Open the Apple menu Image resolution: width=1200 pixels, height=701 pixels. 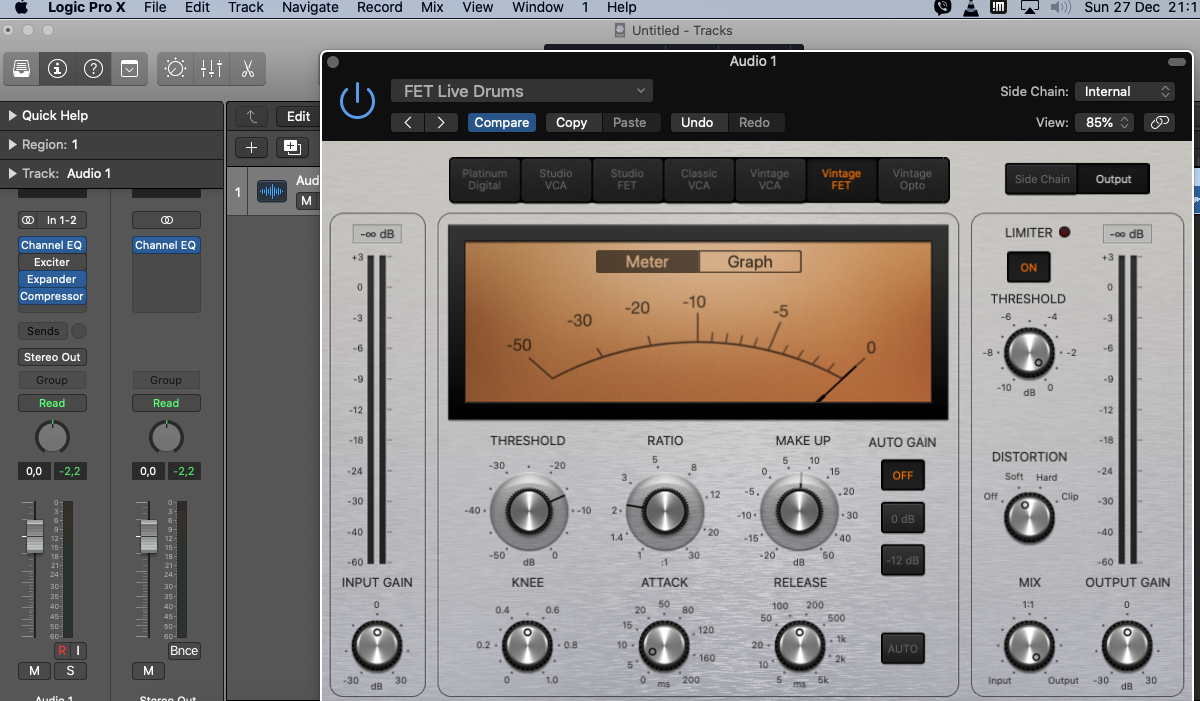tap(21, 8)
